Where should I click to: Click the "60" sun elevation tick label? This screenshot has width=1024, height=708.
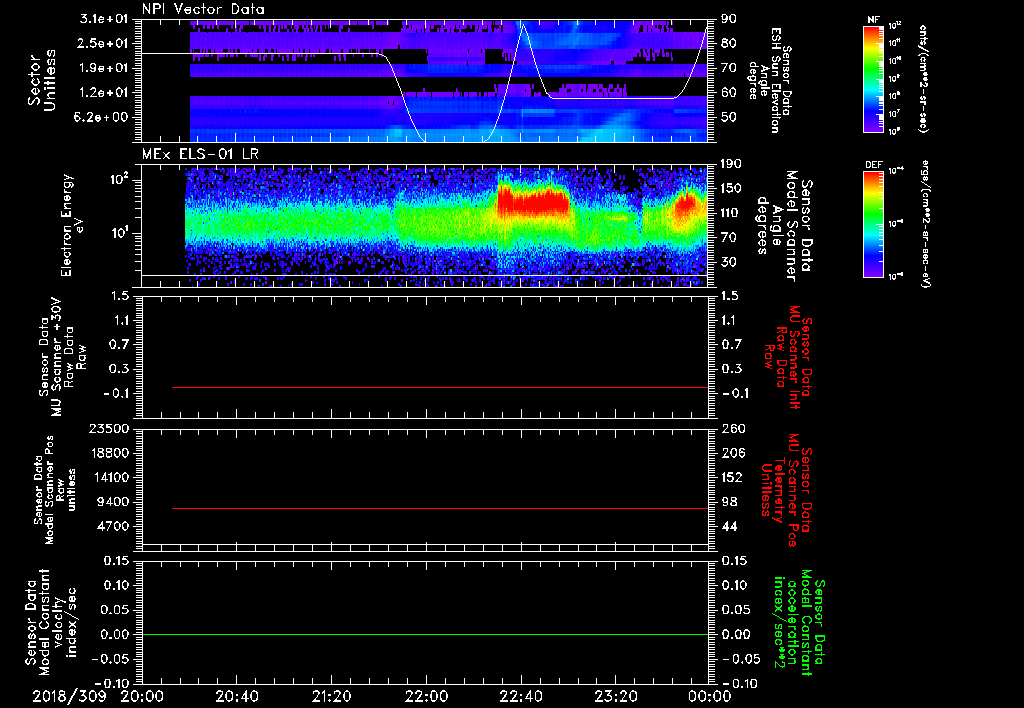point(729,93)
